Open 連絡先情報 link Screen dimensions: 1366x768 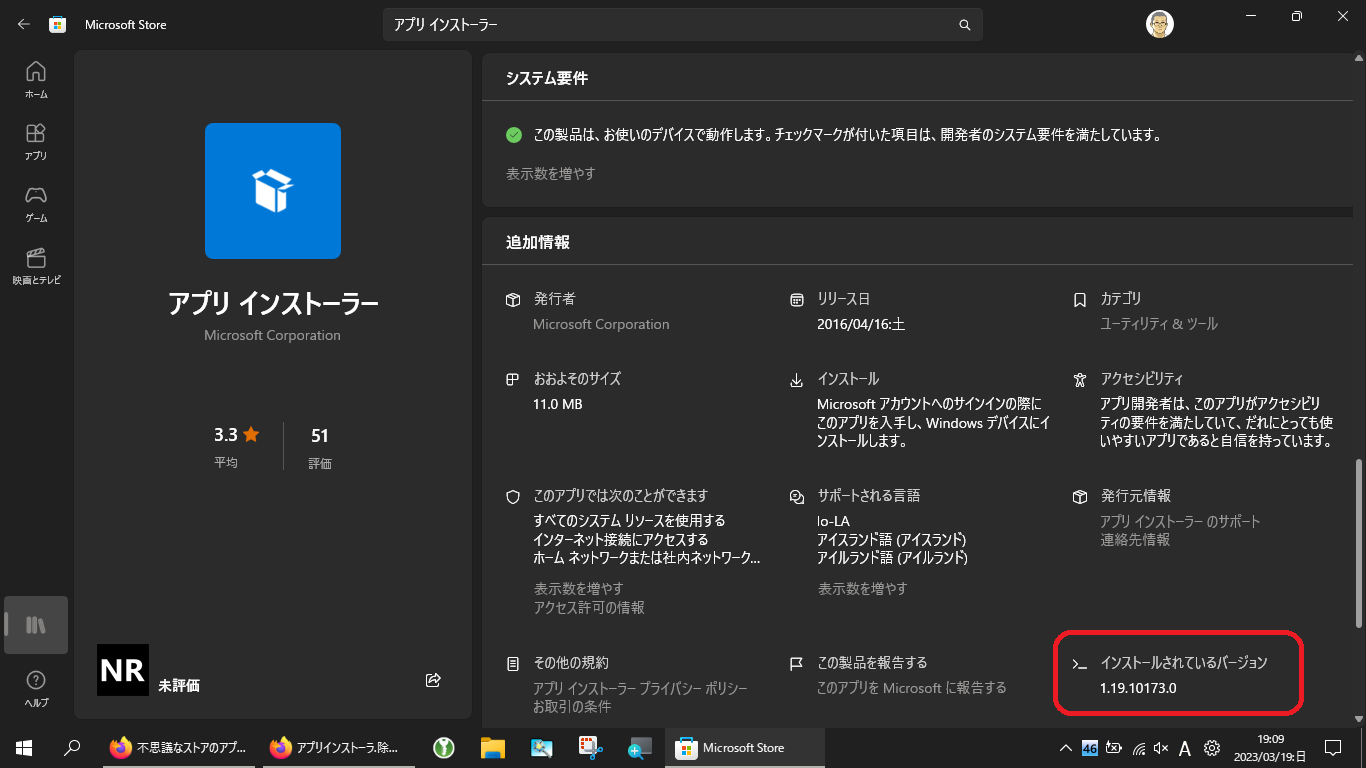pyautogui.click(x=1134, y=539)
